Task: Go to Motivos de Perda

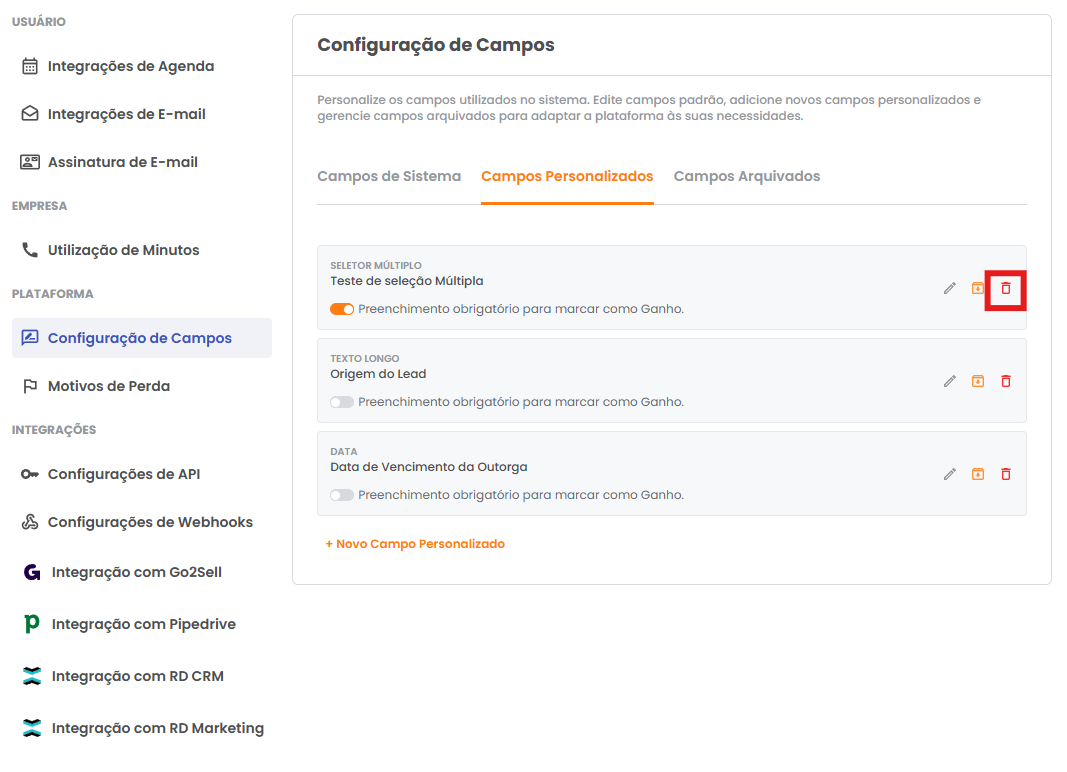Action: [109, 386]
